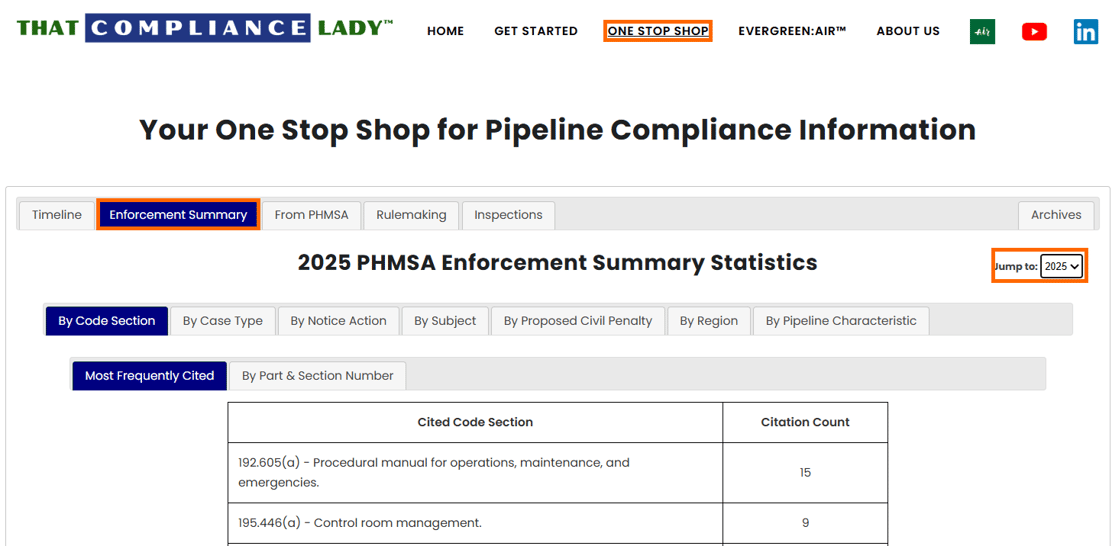Screen dimensions: 1112x546
Task: Click That Compliance Lady logo
Action: (x=205, y=28)
